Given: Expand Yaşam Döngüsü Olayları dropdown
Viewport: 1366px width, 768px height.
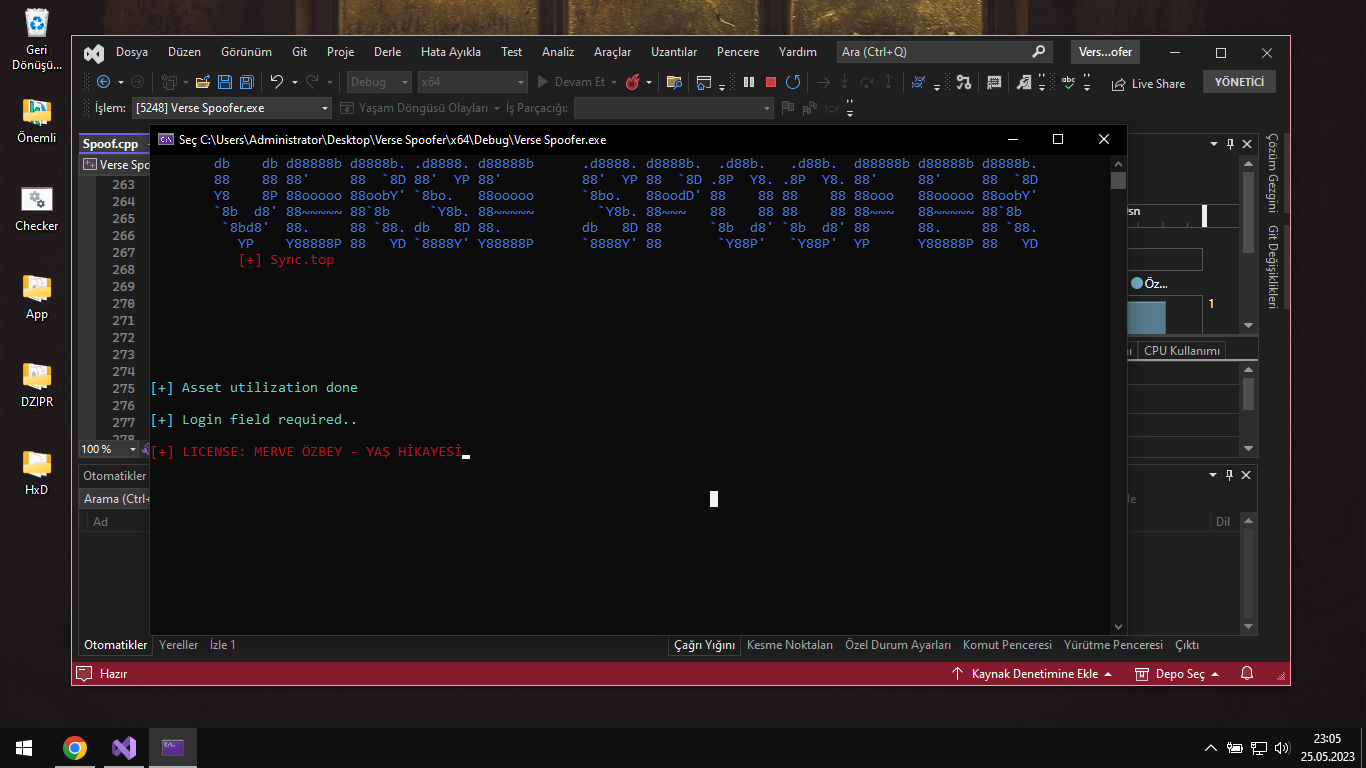Looking at the screenshot, I should [496, 108].
